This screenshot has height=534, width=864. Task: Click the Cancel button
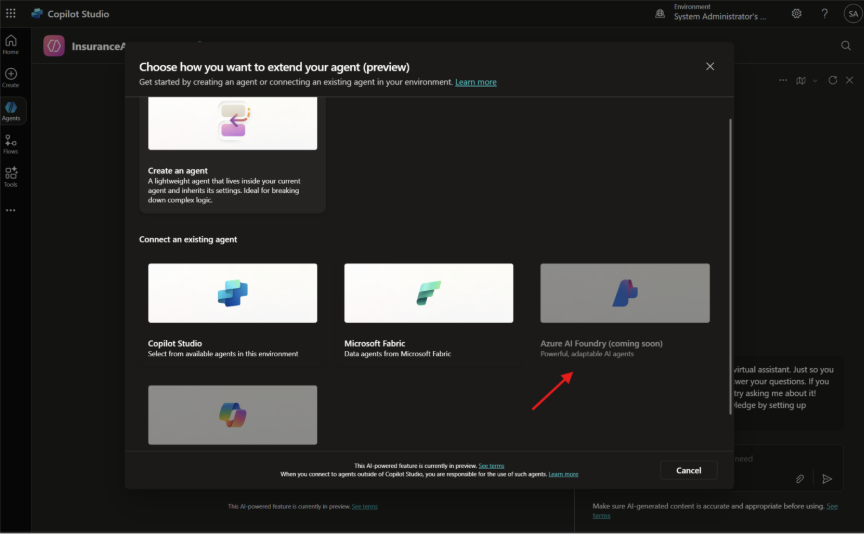689,471
